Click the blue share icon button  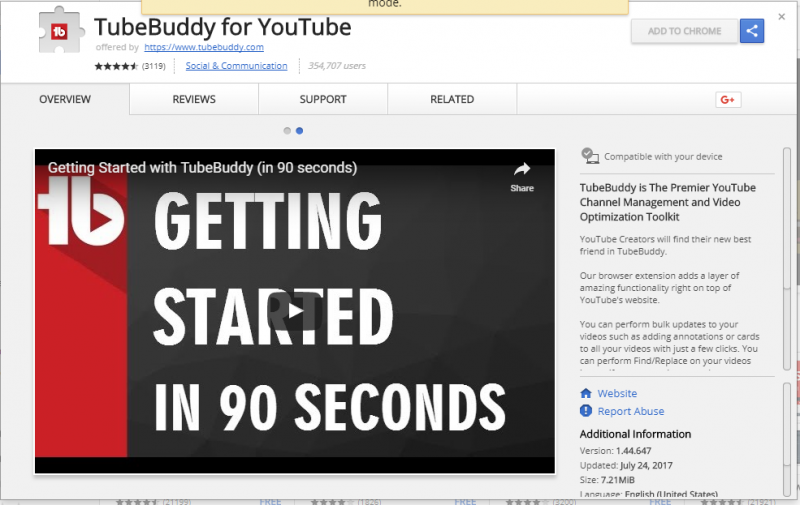(752, 31)
